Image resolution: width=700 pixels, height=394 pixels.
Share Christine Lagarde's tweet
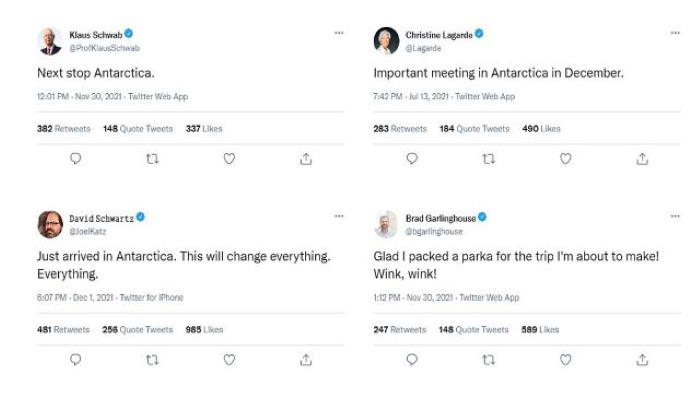pos(642,158)
